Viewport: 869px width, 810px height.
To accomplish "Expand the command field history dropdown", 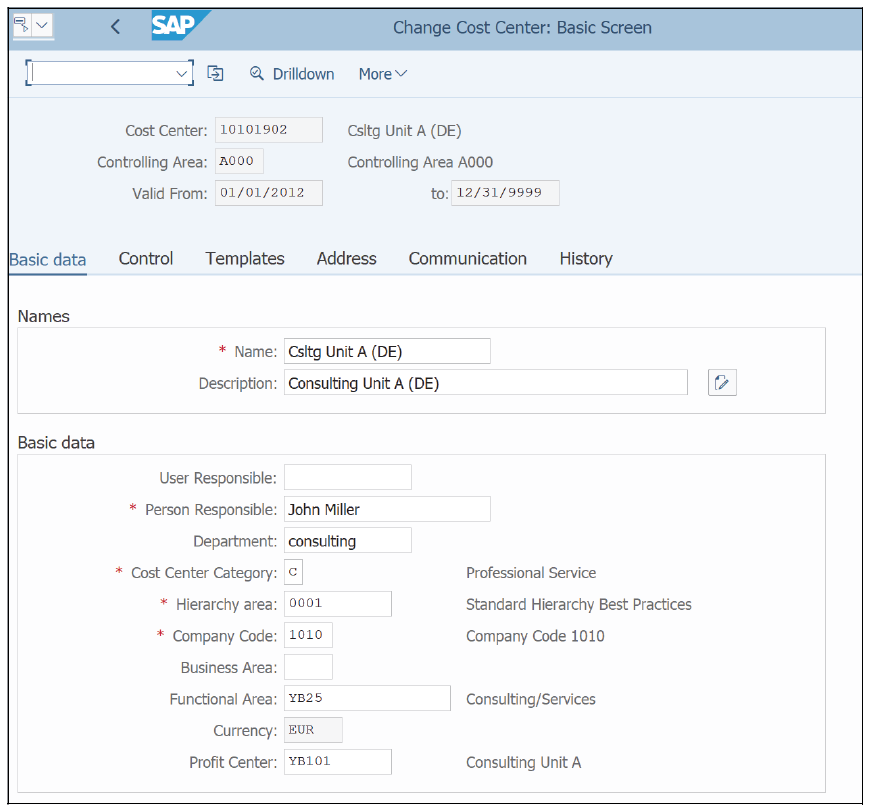I will (181, 73).
